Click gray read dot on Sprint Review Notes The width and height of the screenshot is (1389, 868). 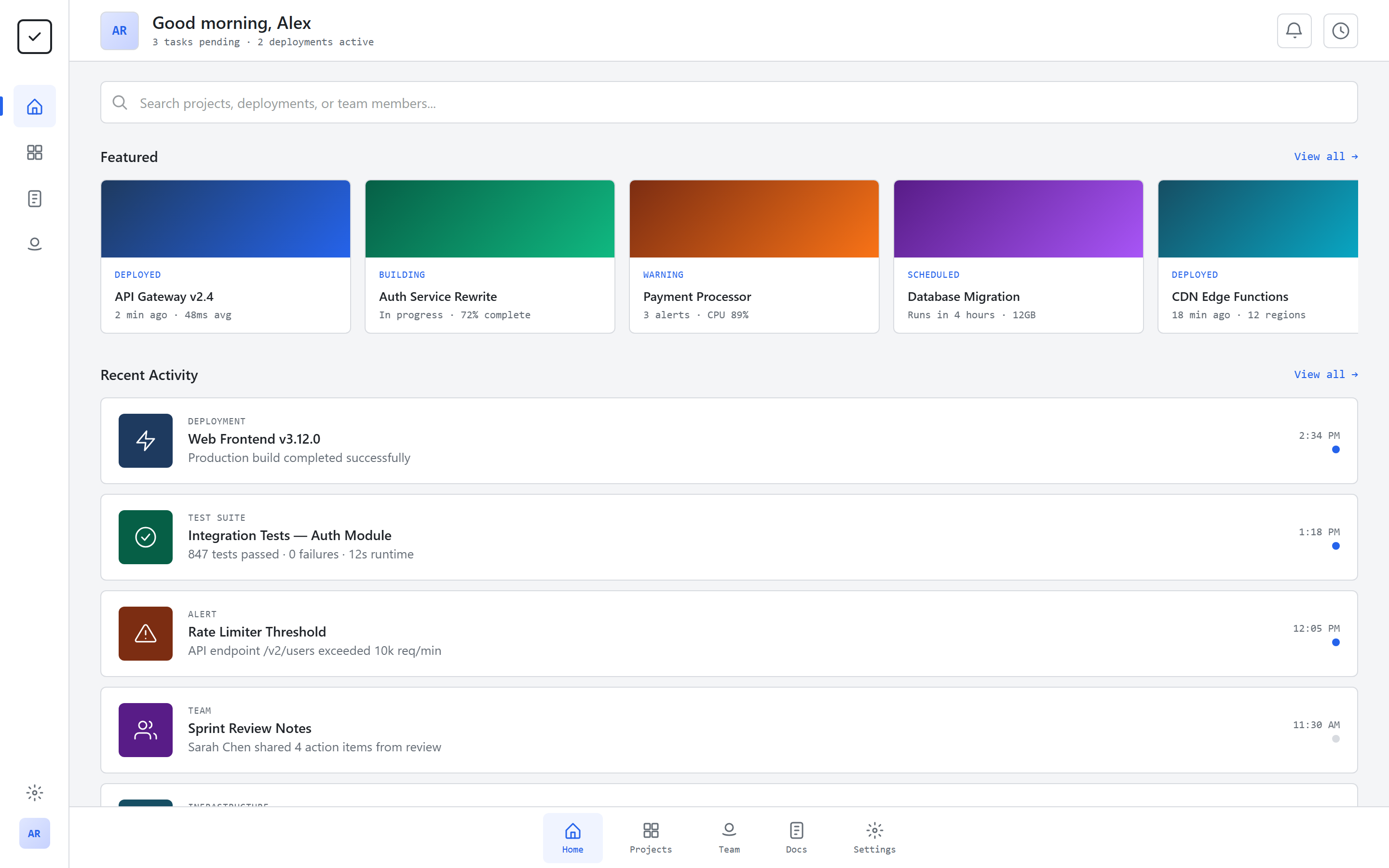(1335, 739)
